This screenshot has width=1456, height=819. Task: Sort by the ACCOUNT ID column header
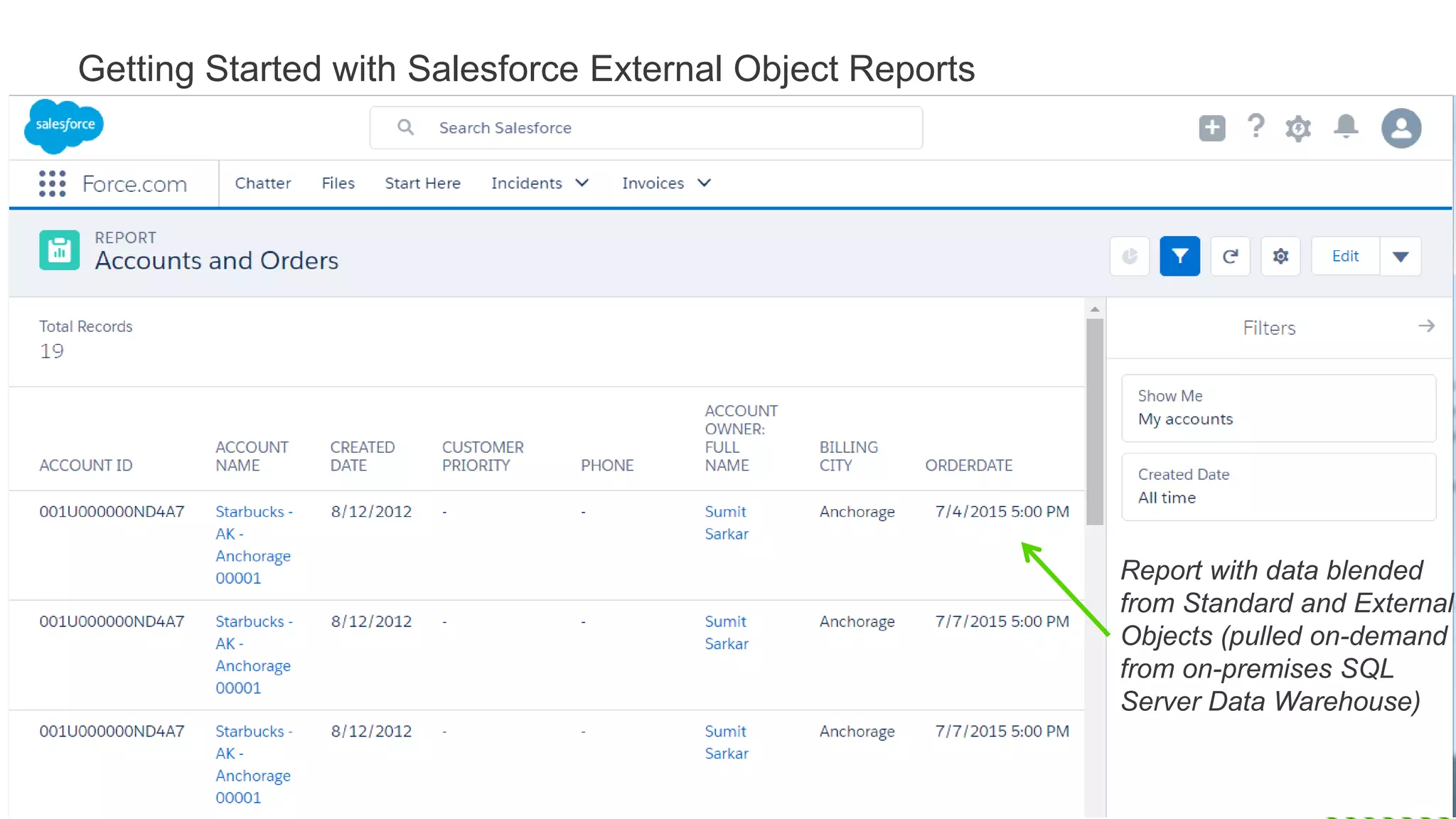86,466
